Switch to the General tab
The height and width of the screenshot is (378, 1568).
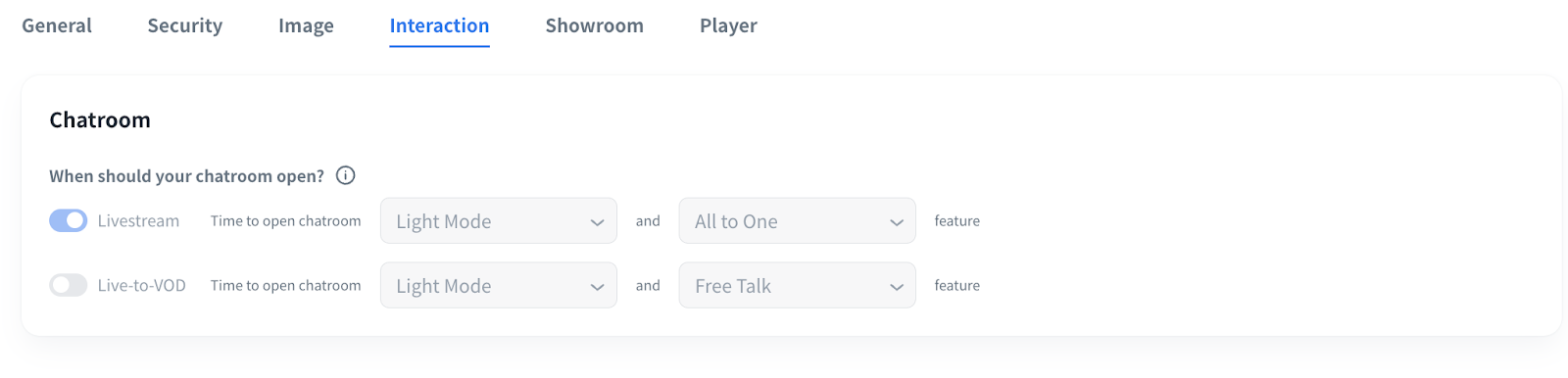tap(57, 25)
